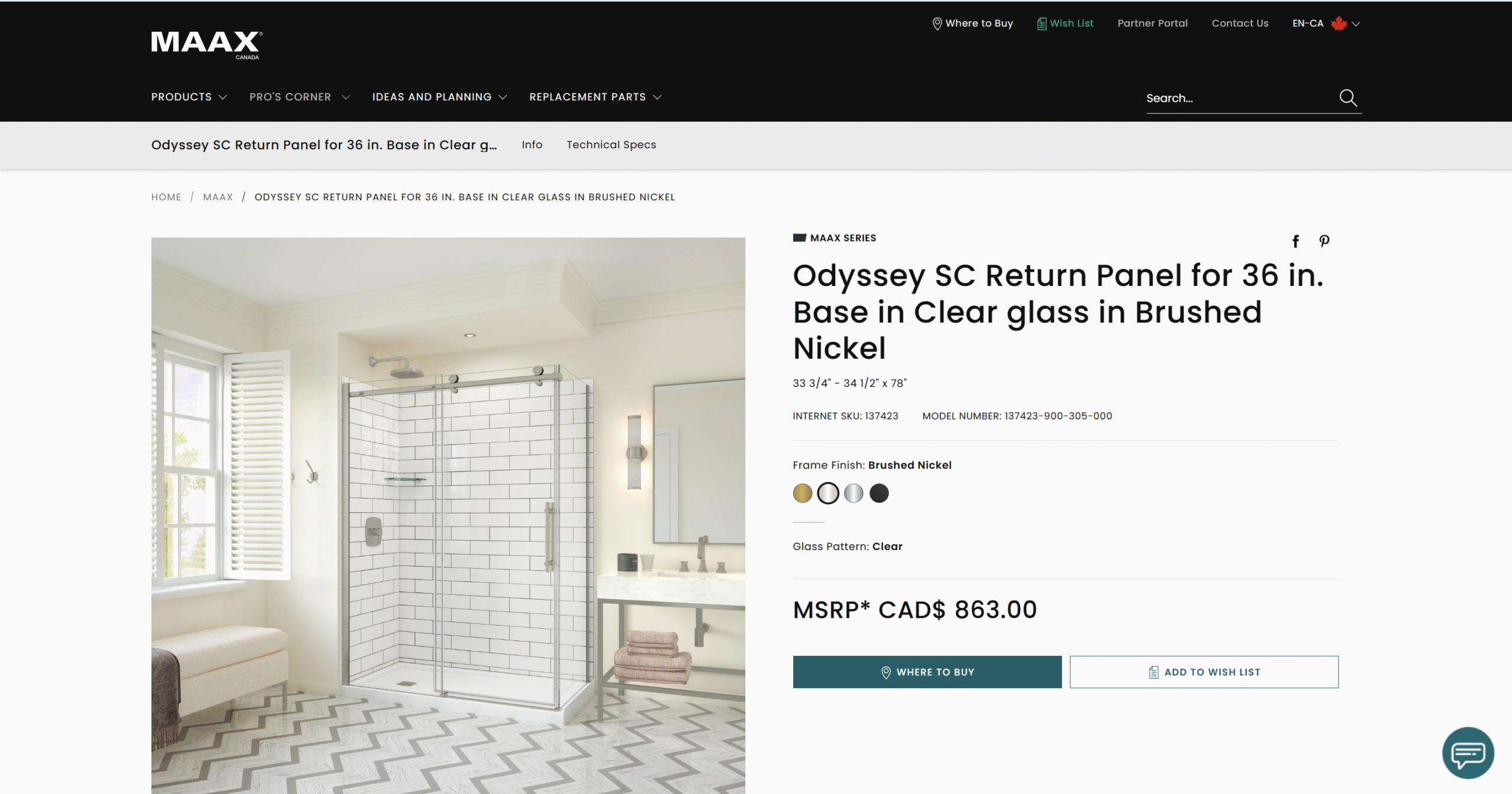
Task: Share the product on Facebook
Action: click(x=1296, y=242)
